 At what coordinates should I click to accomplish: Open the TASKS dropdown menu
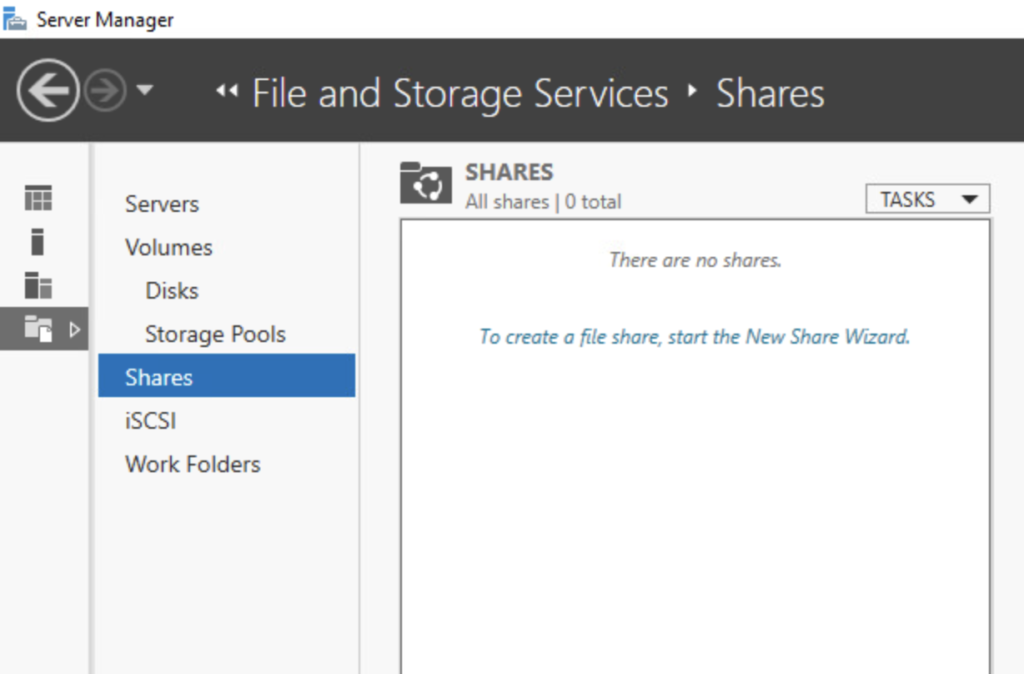927,199
